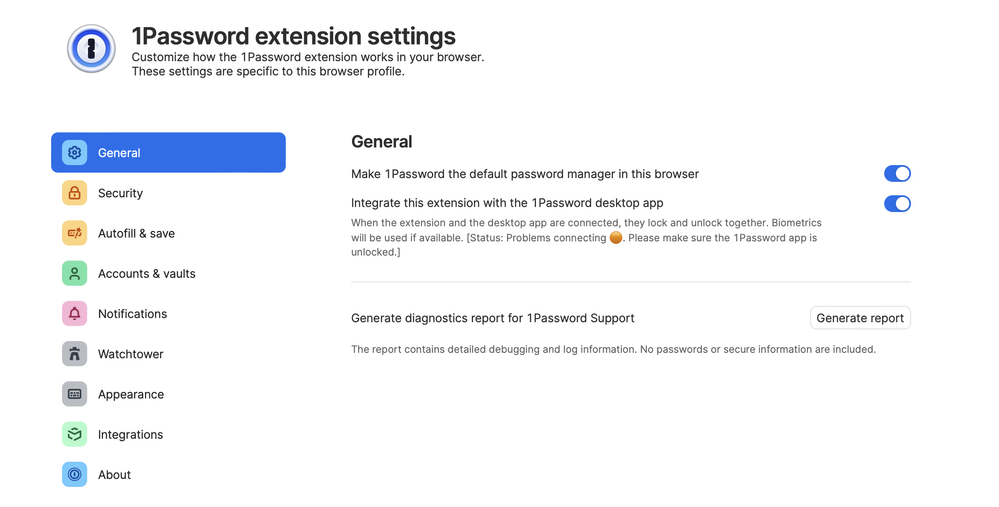Click the orange connection status indicator

point(617,238)
